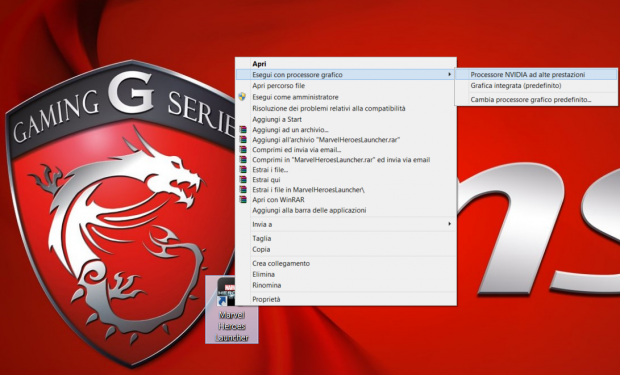Select Estrai qui

coord(346,180)
